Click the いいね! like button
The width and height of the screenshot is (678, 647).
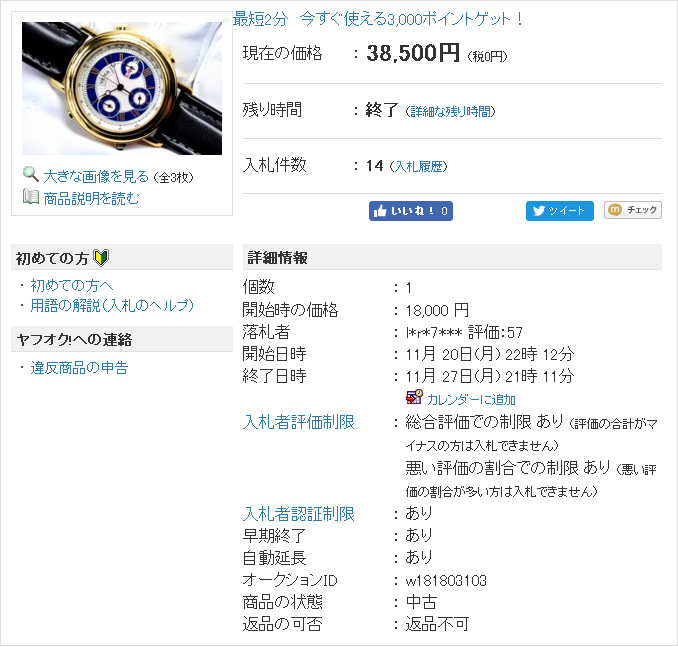(411, 211)
